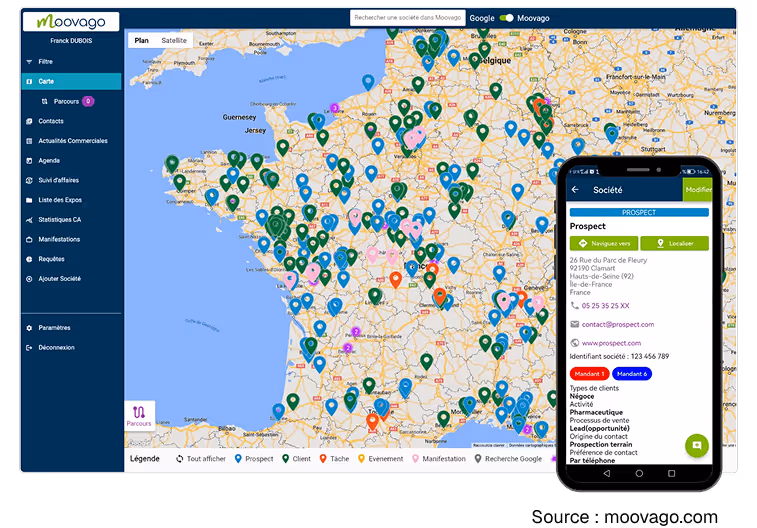Screen dimensions: 757x528
Task: Select Déconnexion
Action: [x=56, y=347]
